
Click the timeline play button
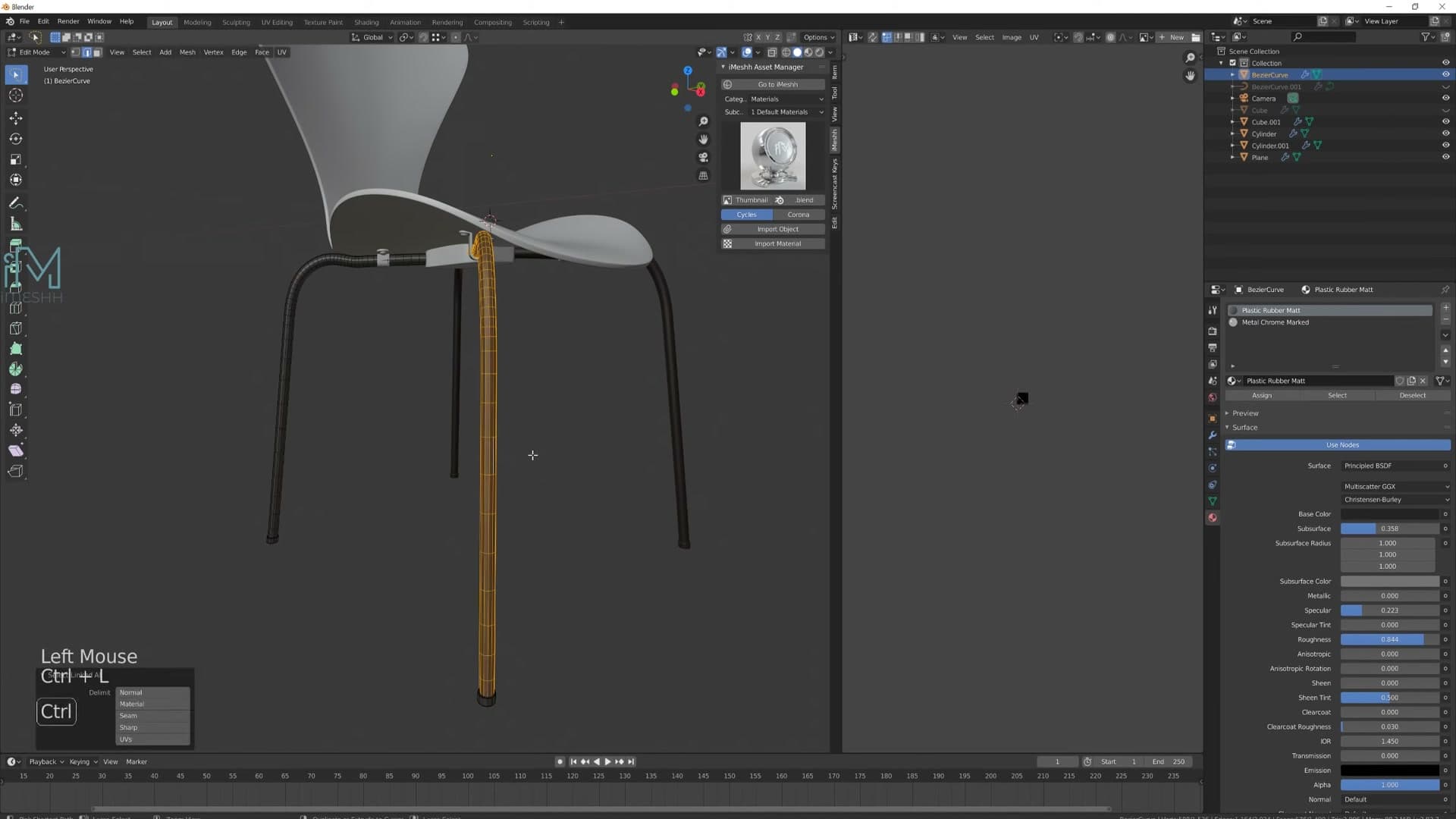[x=607, y=761]
